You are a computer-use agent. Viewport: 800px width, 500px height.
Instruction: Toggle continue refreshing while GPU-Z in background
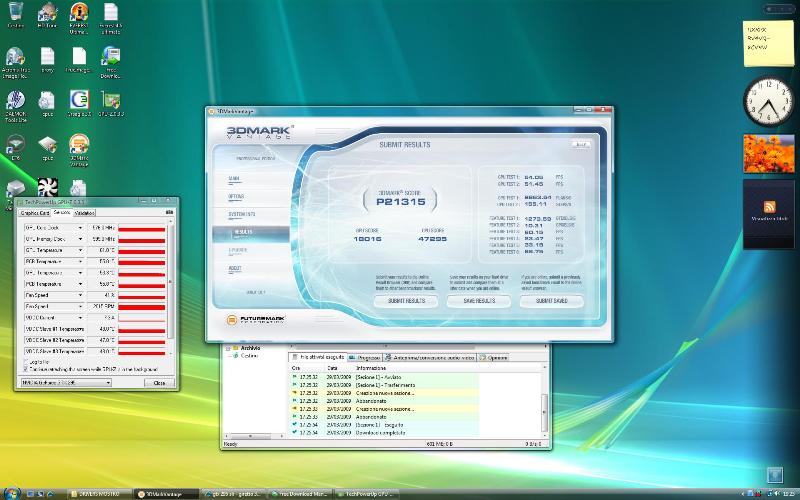click(x=26, y=369)
